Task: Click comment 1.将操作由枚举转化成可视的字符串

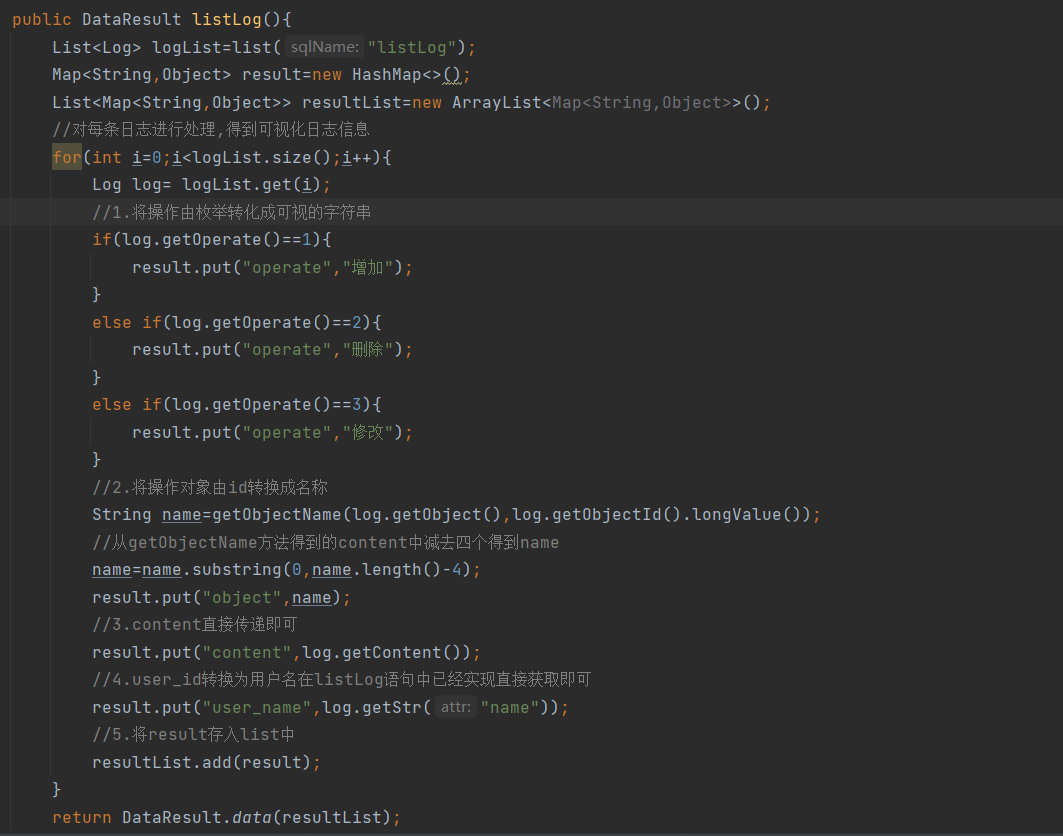Action: point(231,212)
